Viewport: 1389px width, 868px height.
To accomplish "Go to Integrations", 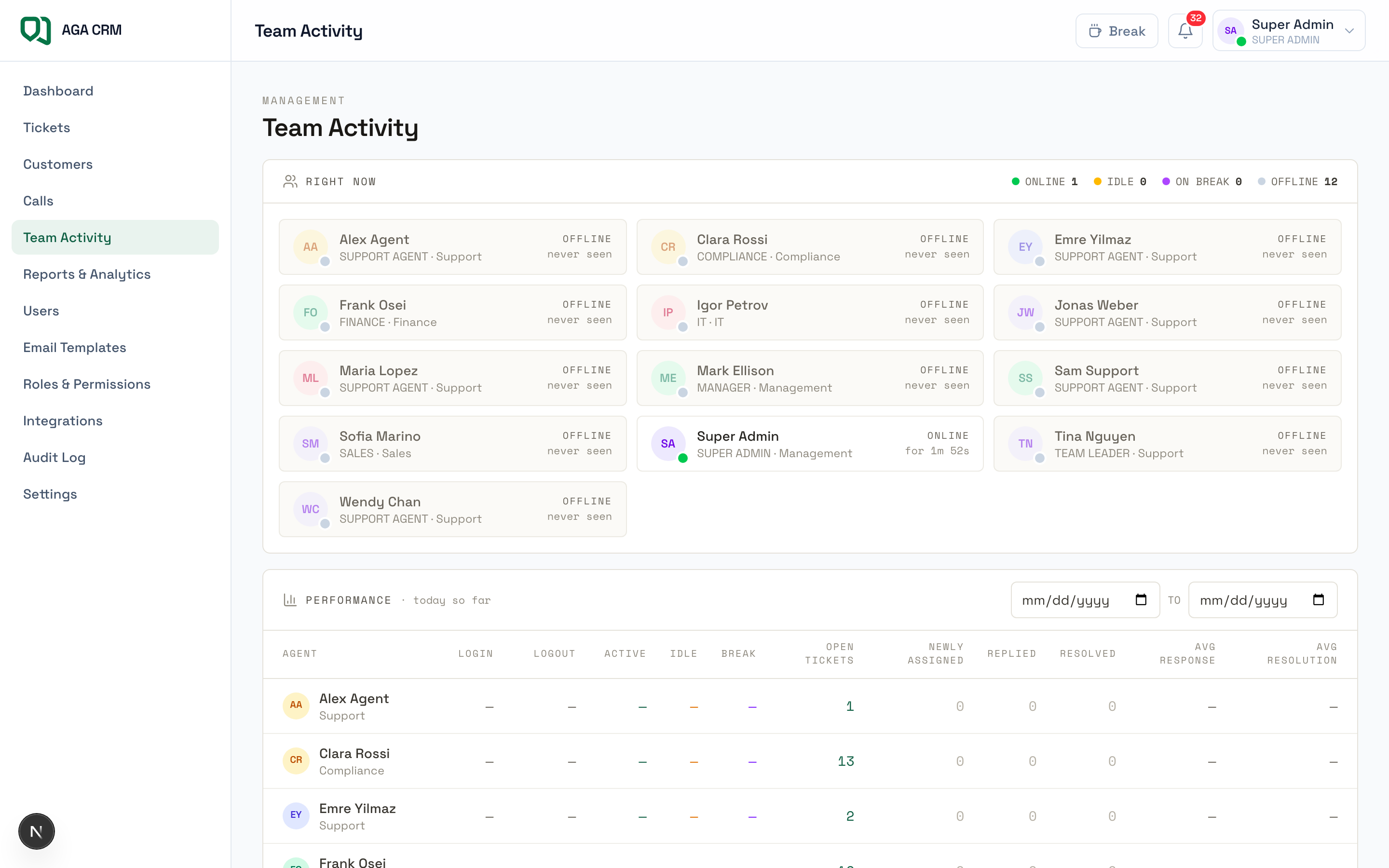I will pos(115,421).
